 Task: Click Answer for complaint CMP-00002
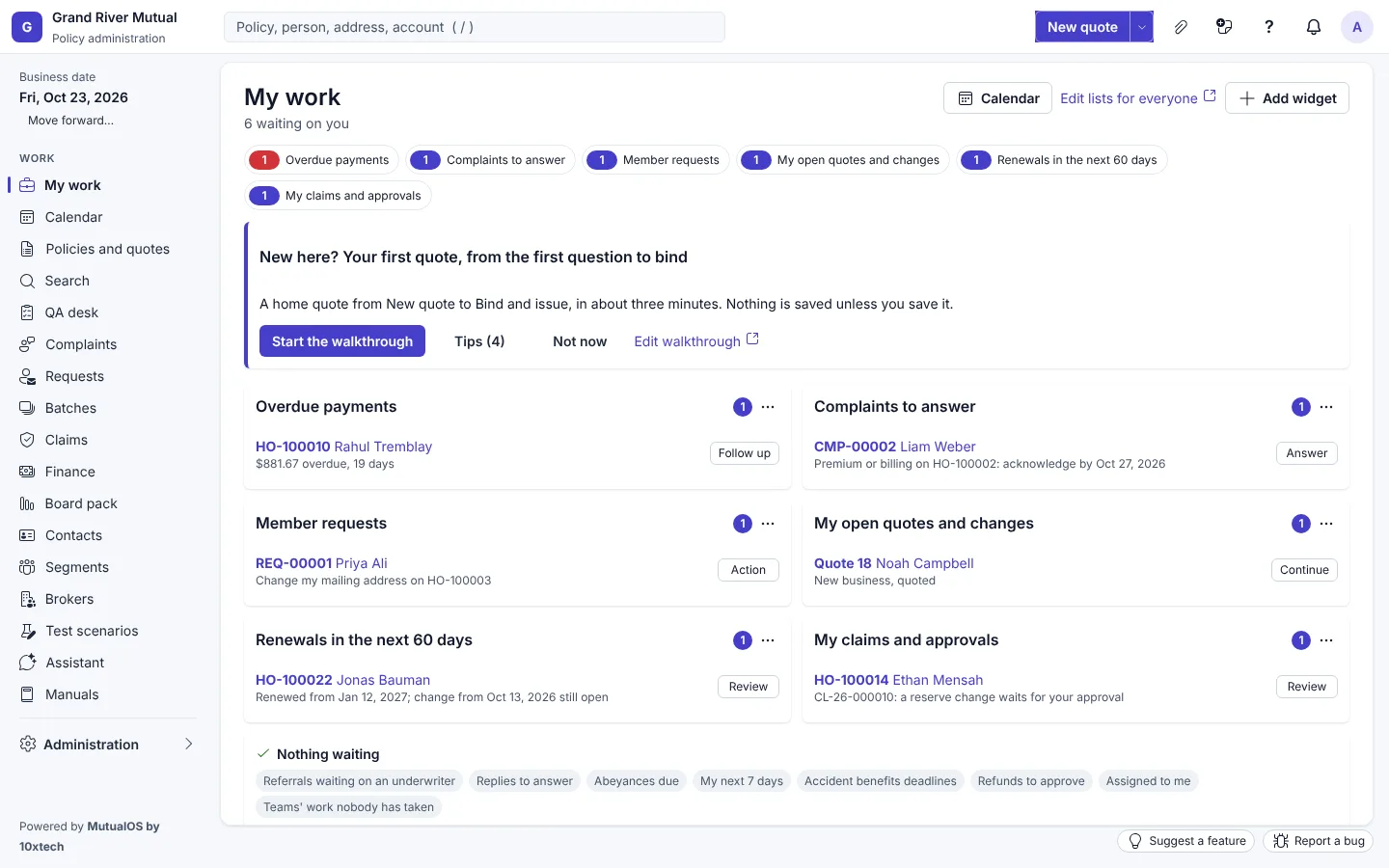1307,453
